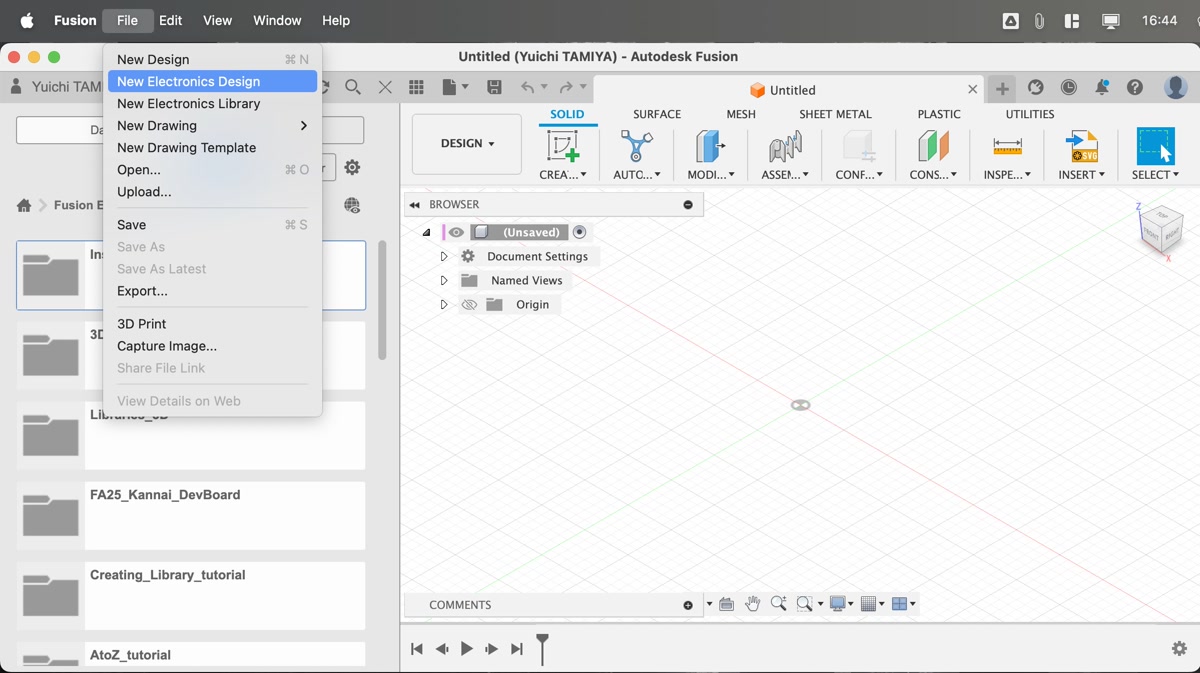This screenshot has height=673, width=1200.
Task: Open Viewports layout dropdown
Action: click(x=904, y=604)
